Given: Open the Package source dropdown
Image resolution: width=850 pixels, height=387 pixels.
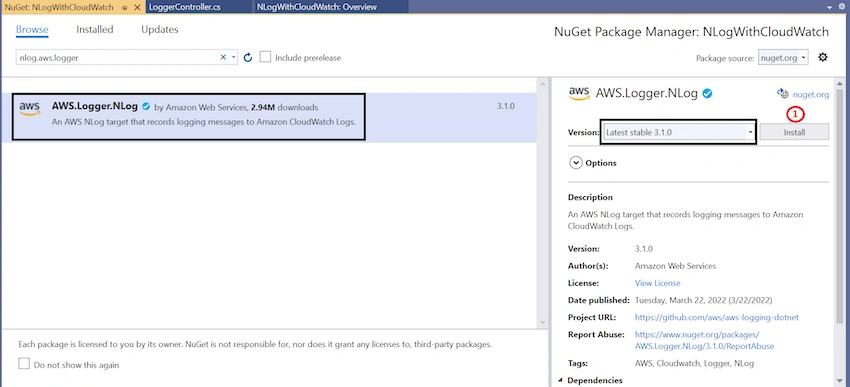Looking at the screenshot, I should pyautogui.click(x=783, y=57).
